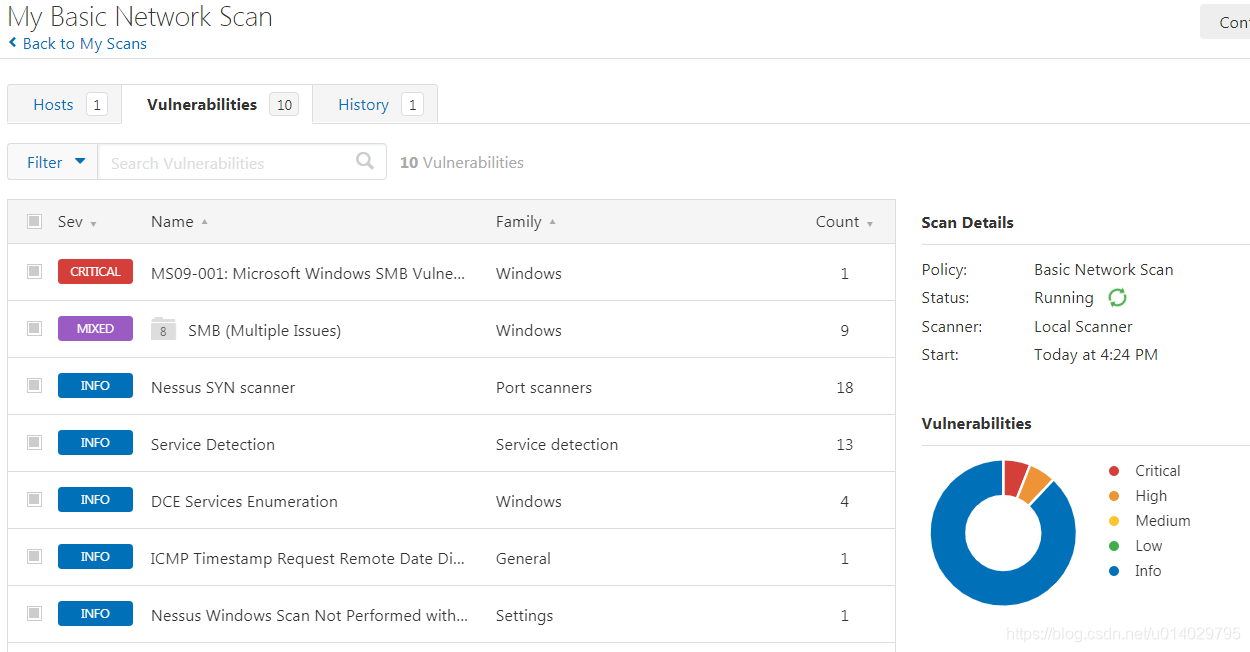Click the CRITICAL severity badge
Screen dimensions: 1250x652
pos(95,272)
